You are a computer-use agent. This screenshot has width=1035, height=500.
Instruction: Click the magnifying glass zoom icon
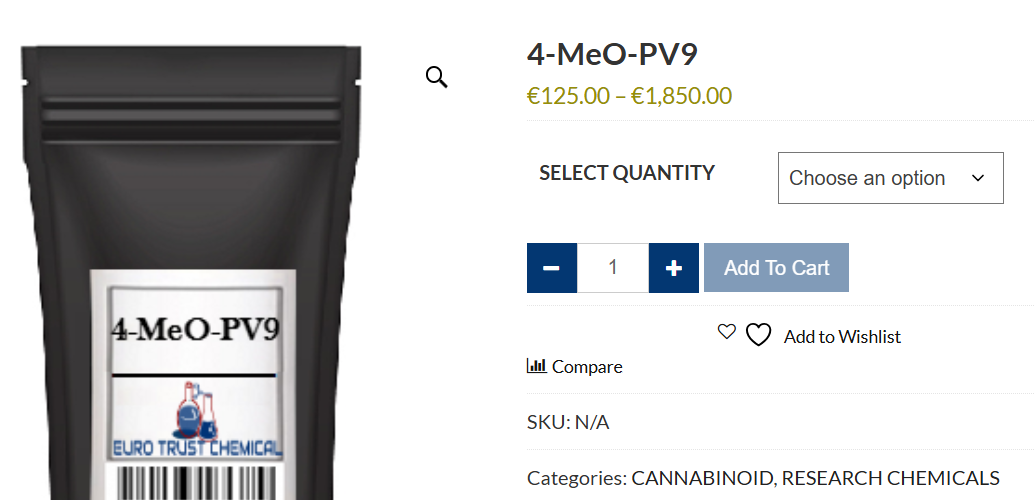click(436, 77)
